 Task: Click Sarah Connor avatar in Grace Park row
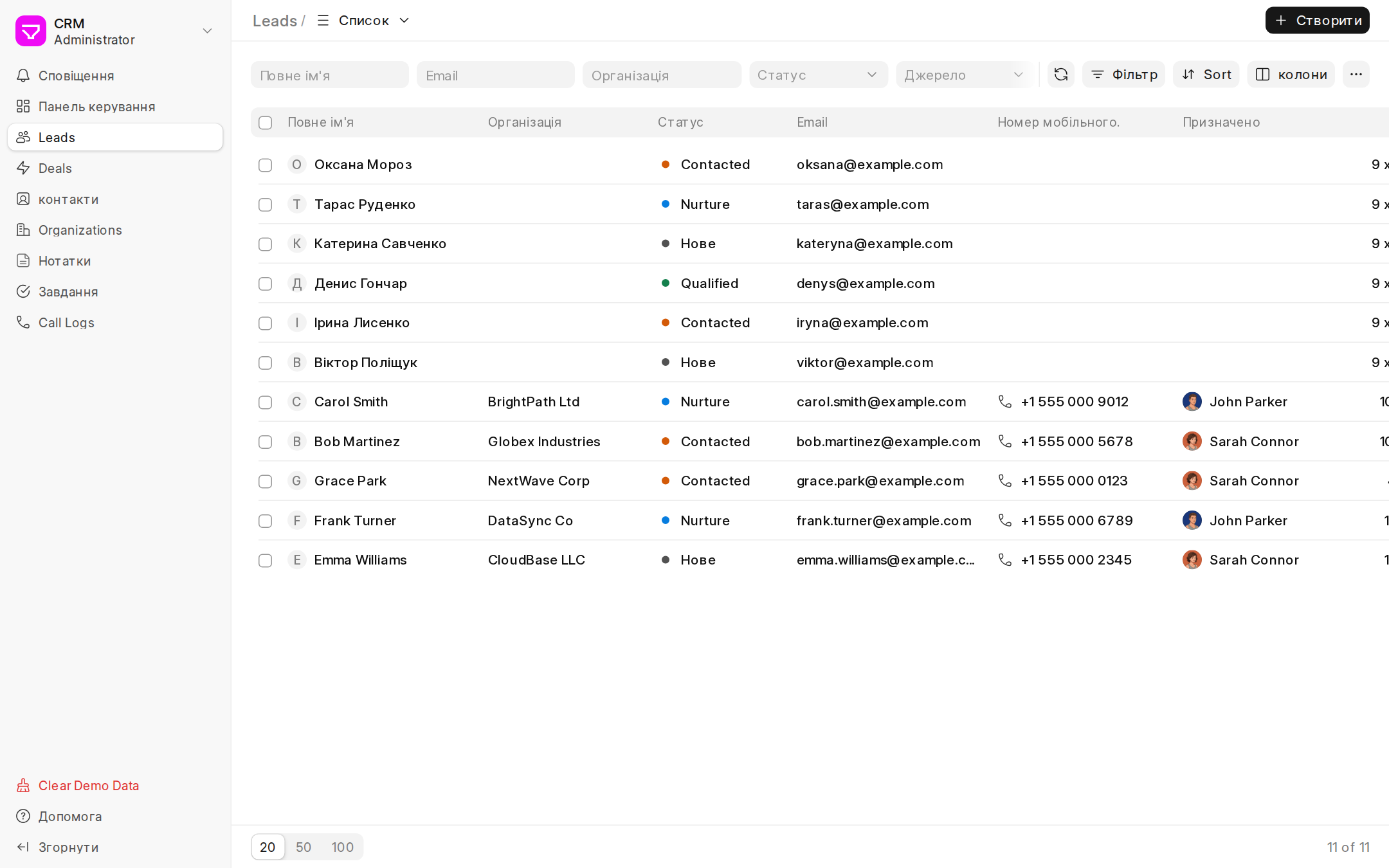(x=1192, y=481)
